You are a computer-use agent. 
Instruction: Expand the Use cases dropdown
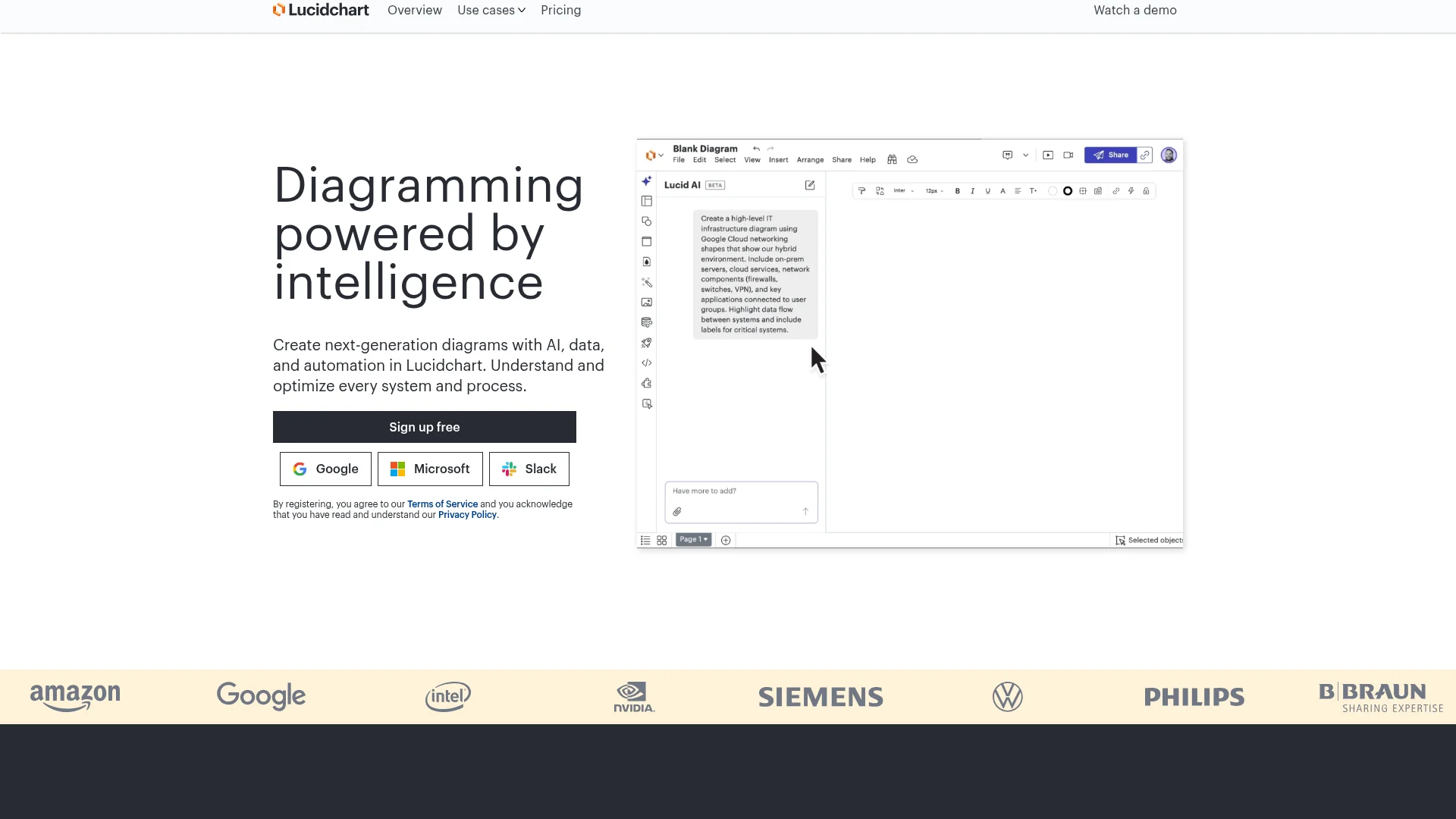coord(491,11)
